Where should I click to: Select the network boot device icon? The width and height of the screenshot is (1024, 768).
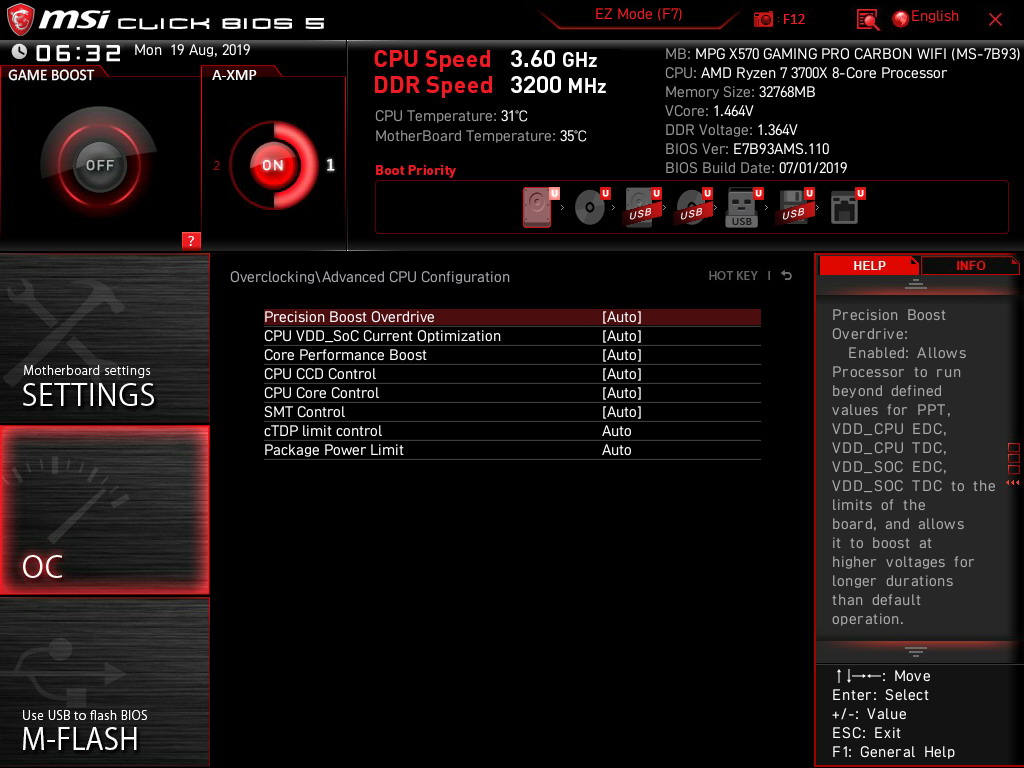coord(846,207)
